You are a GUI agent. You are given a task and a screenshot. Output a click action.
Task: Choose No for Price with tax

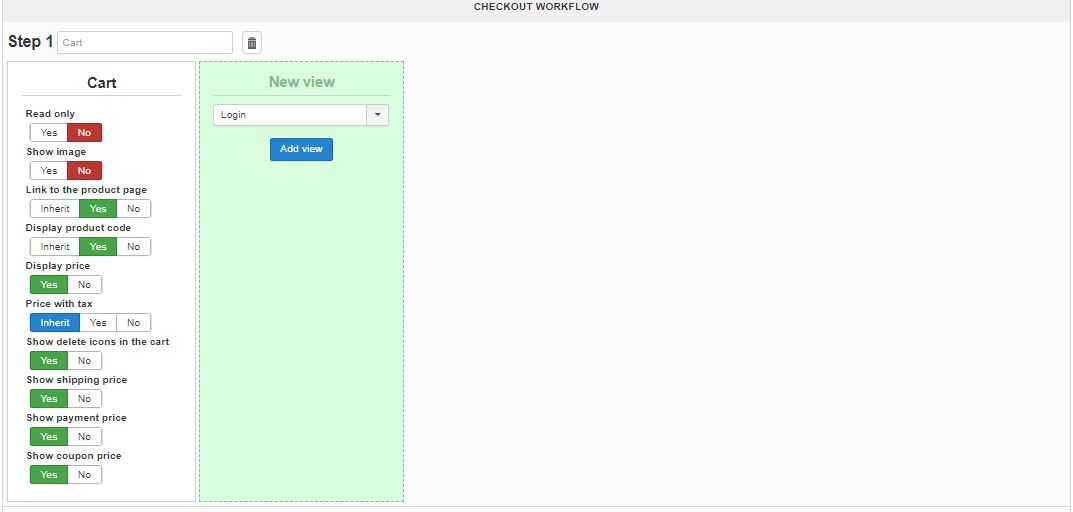(133, 322)
